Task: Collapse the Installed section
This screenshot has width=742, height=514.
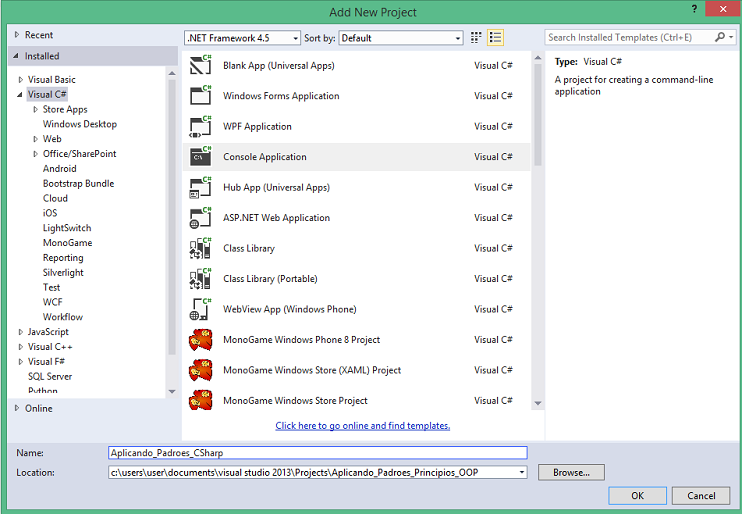Action: pyautogui.click(x=17, y=56)
